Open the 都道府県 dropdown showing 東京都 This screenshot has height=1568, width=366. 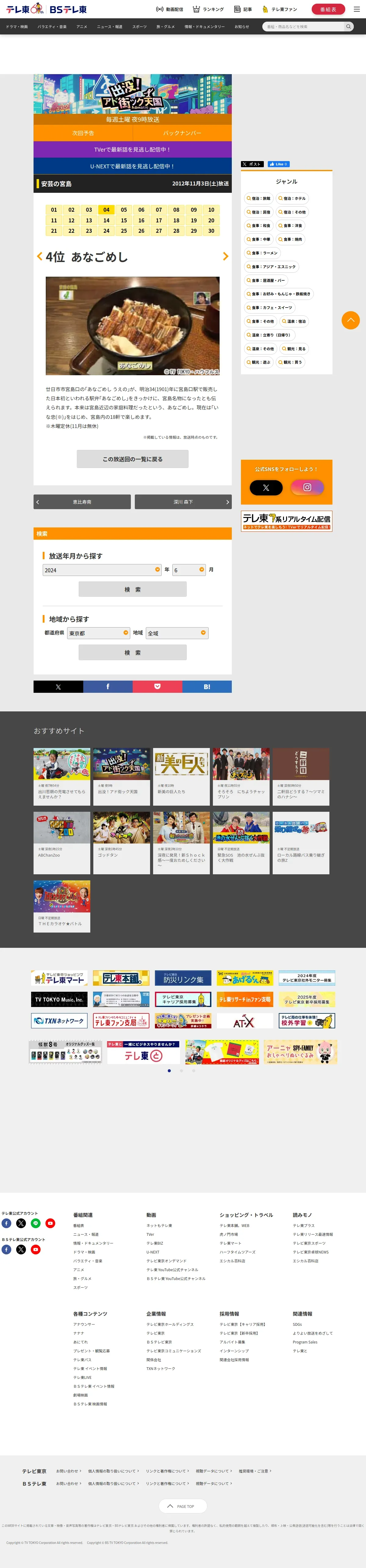click(99, 633)
